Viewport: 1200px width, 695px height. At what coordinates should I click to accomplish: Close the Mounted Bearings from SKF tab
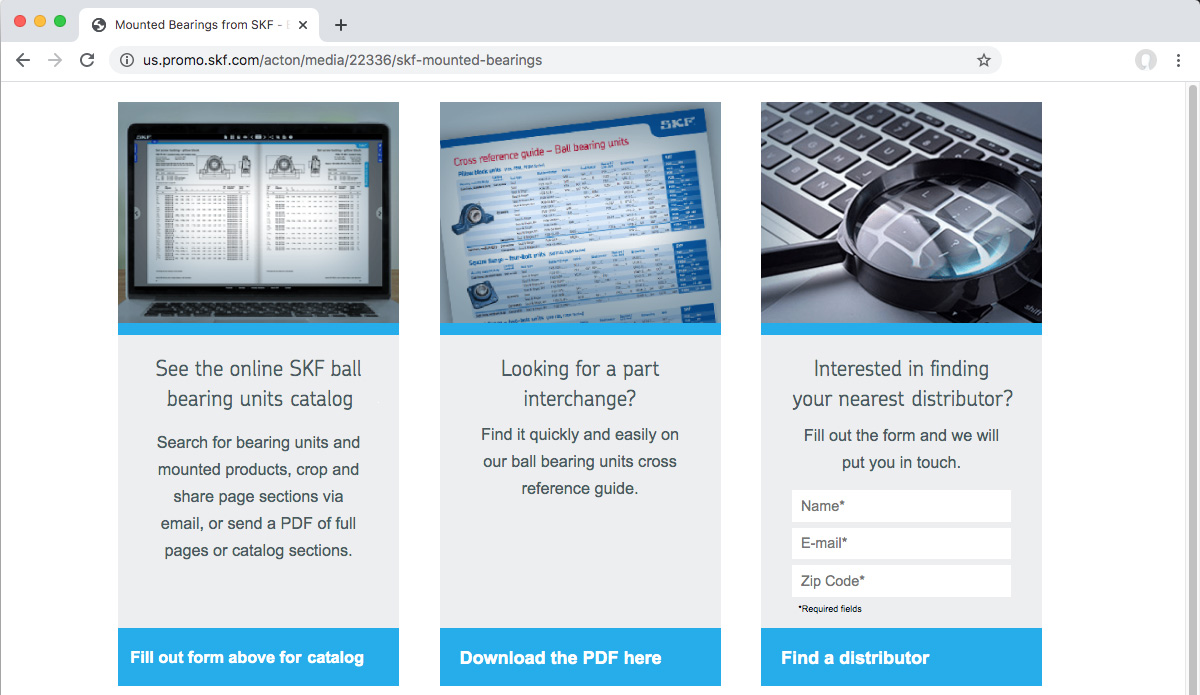click(304, 25)
